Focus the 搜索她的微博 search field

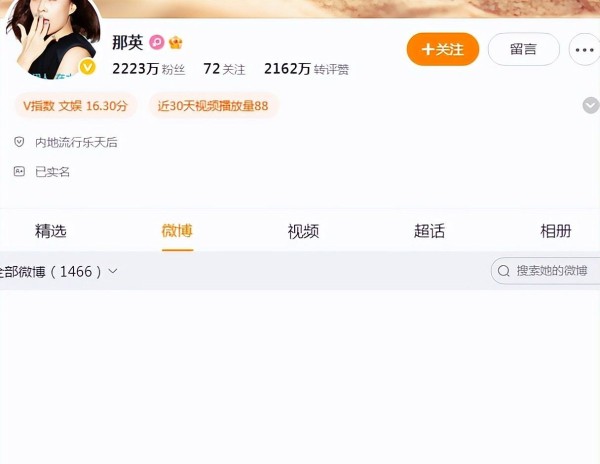tap(546, 271)
